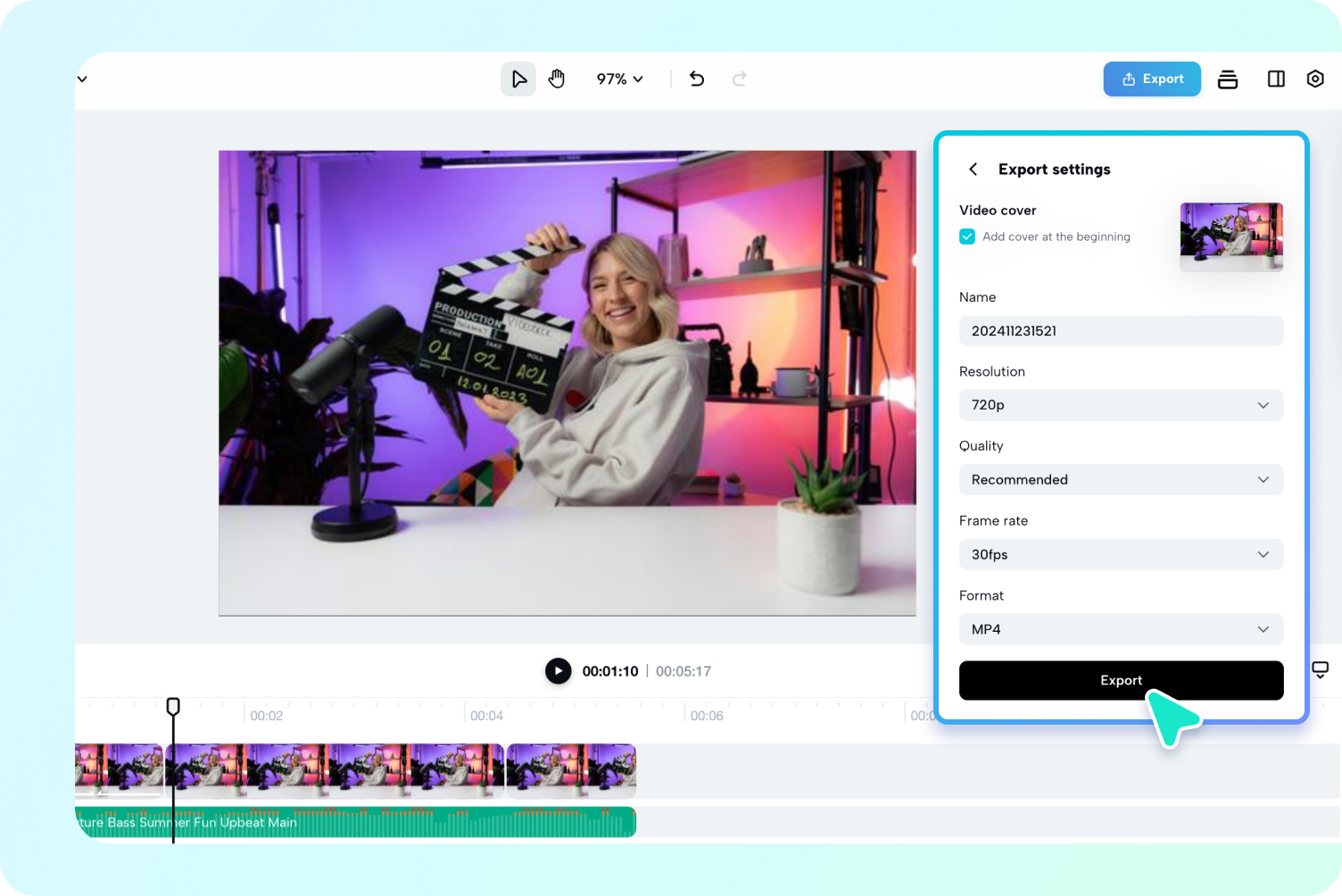Open the 97% zoom level dropdown
The image size is (1342, 896).
[x=618, y=79]
